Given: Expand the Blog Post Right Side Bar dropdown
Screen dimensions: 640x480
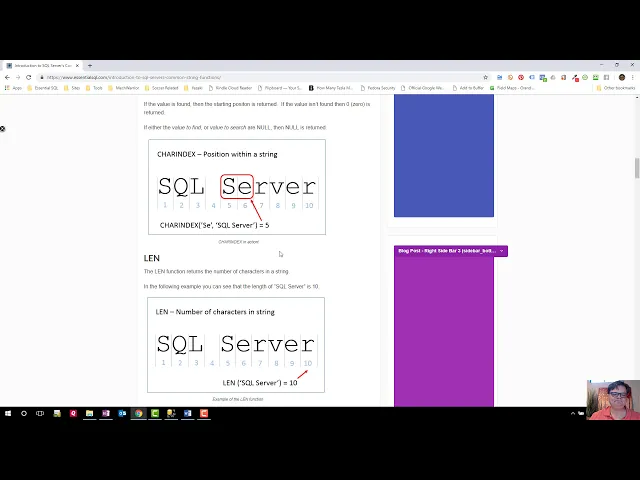Looking at the screenshot, I should coord(501,251).
